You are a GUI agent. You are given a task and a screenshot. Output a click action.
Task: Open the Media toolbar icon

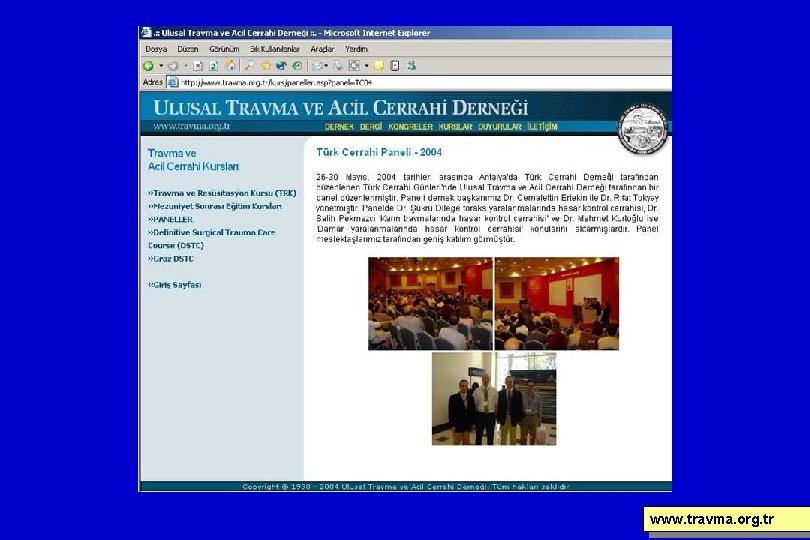(281, 66)
